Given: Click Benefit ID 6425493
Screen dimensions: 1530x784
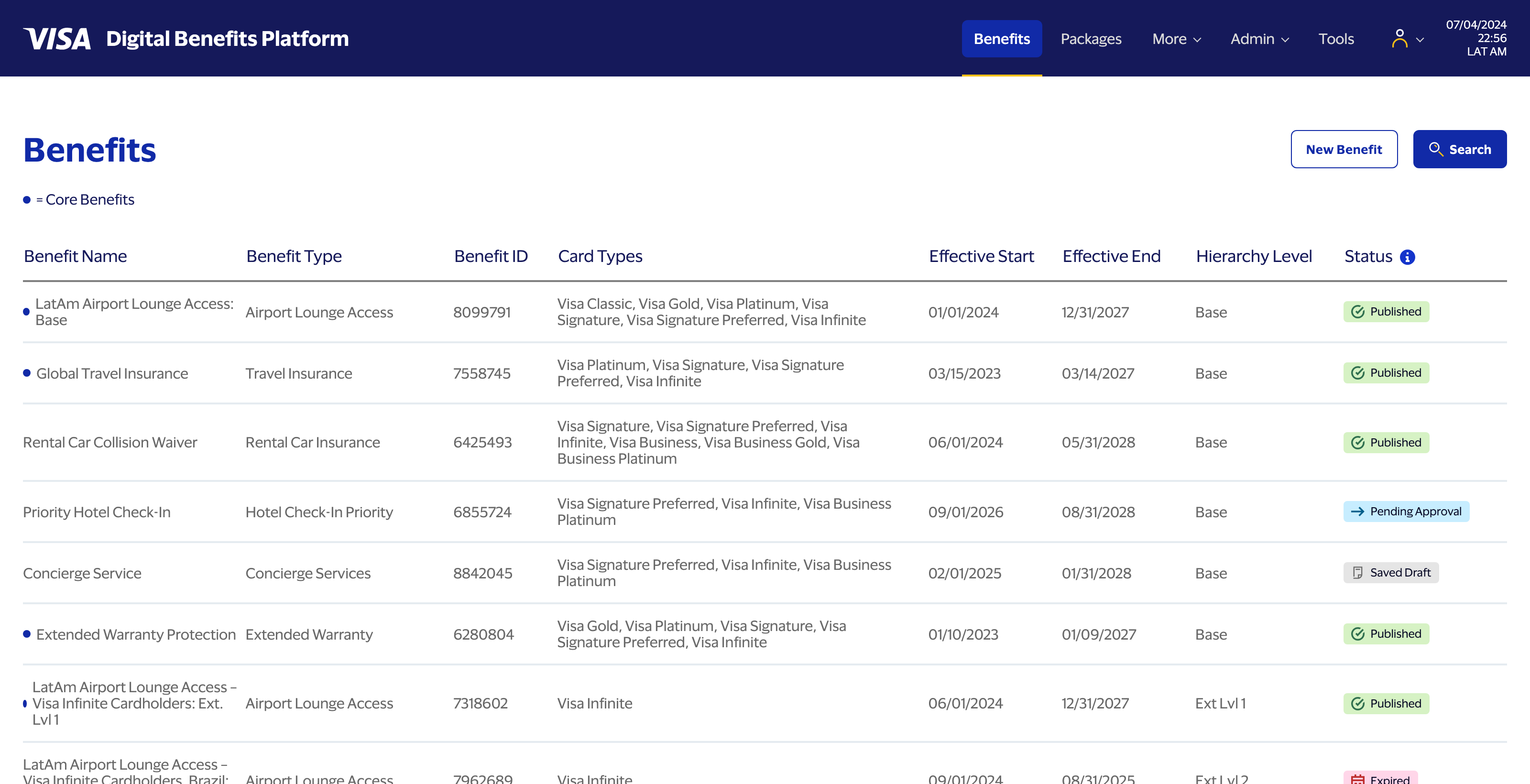Looking at the screenshot, I should click(x=482, y=443).
